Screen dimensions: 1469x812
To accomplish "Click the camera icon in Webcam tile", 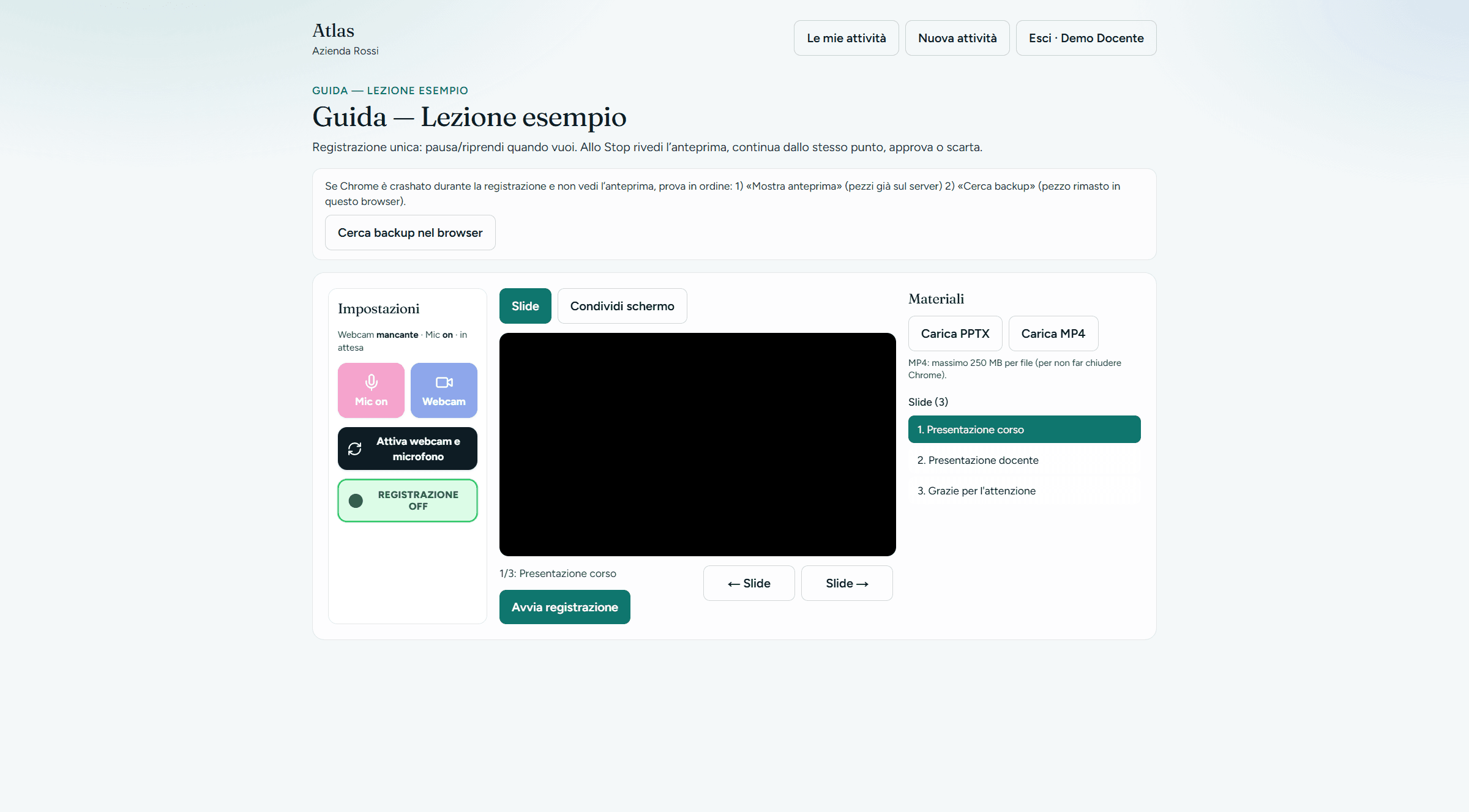I will [444, 382].
